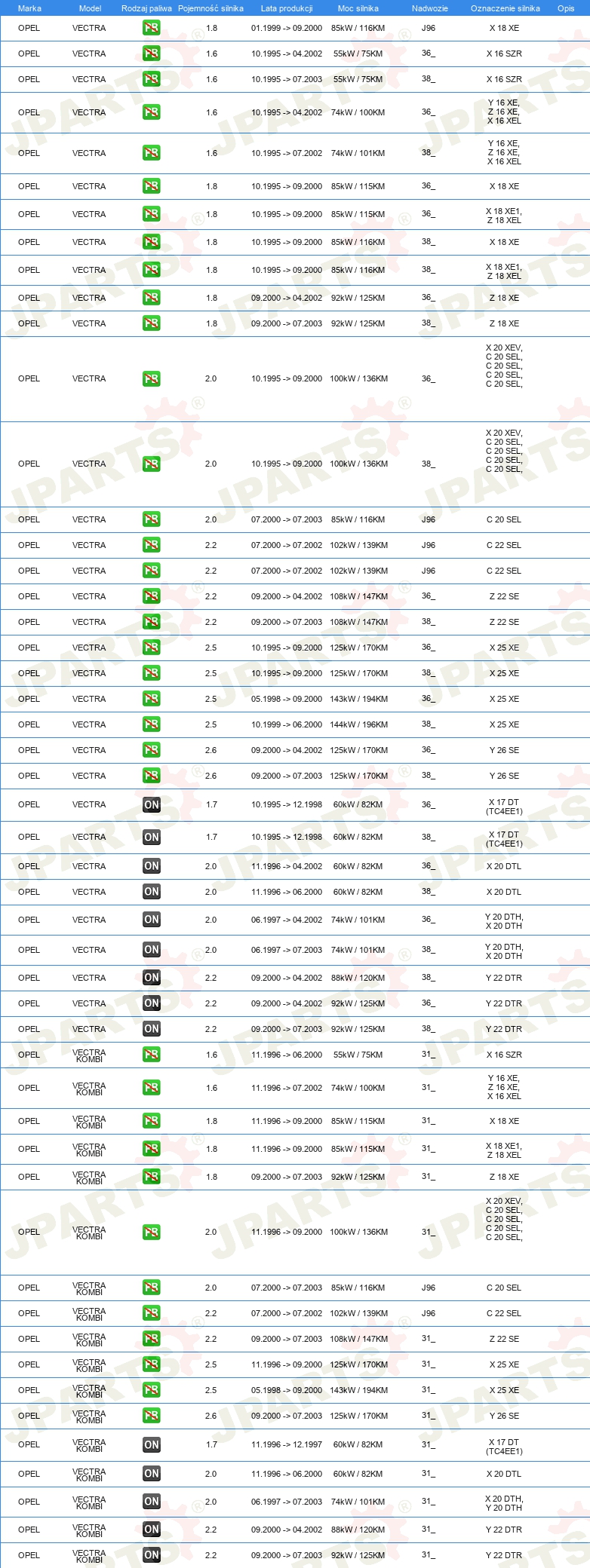Click the Oznaczenie silnika column header

click(505, 8)
